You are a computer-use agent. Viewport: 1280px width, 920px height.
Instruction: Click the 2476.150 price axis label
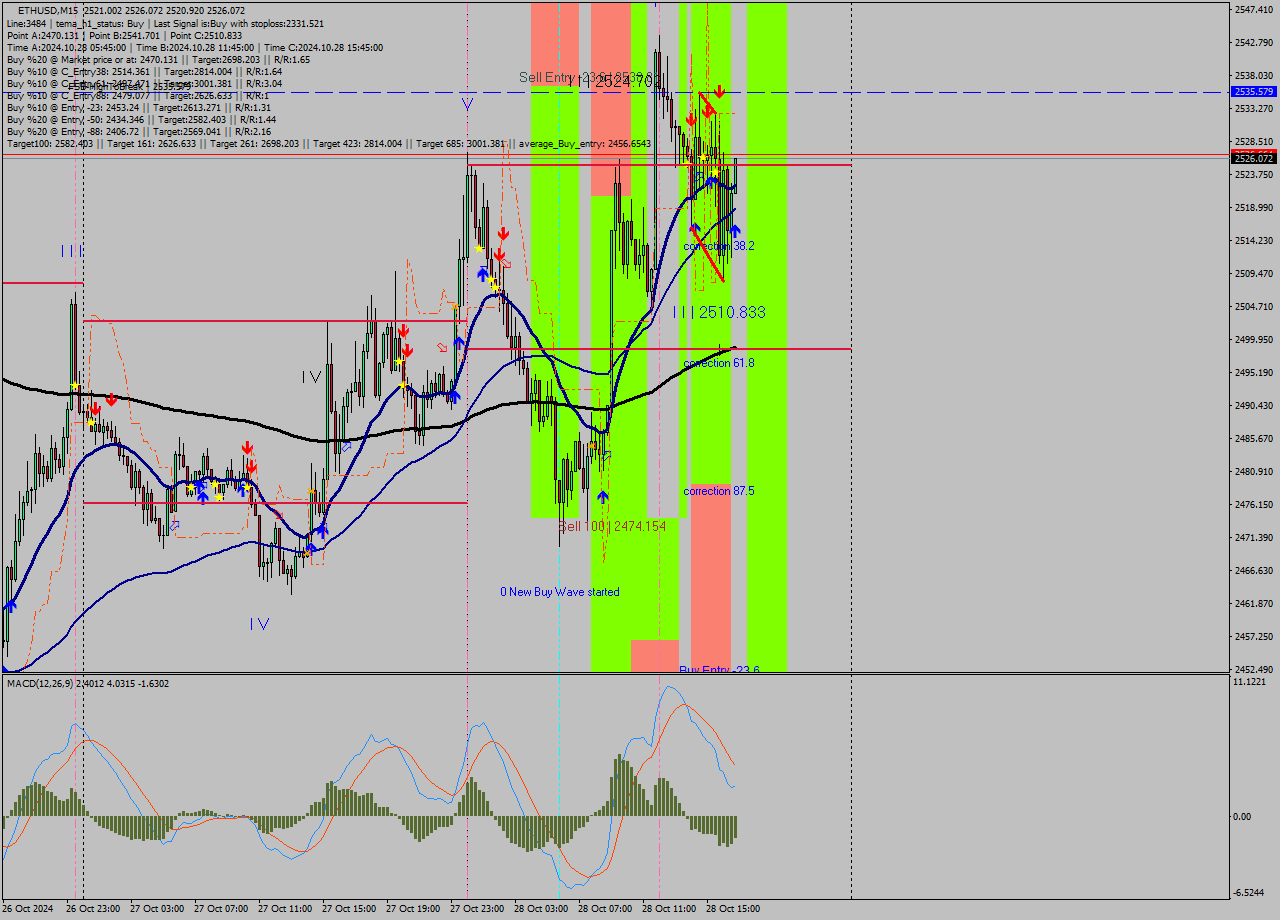pos(1254,504)
